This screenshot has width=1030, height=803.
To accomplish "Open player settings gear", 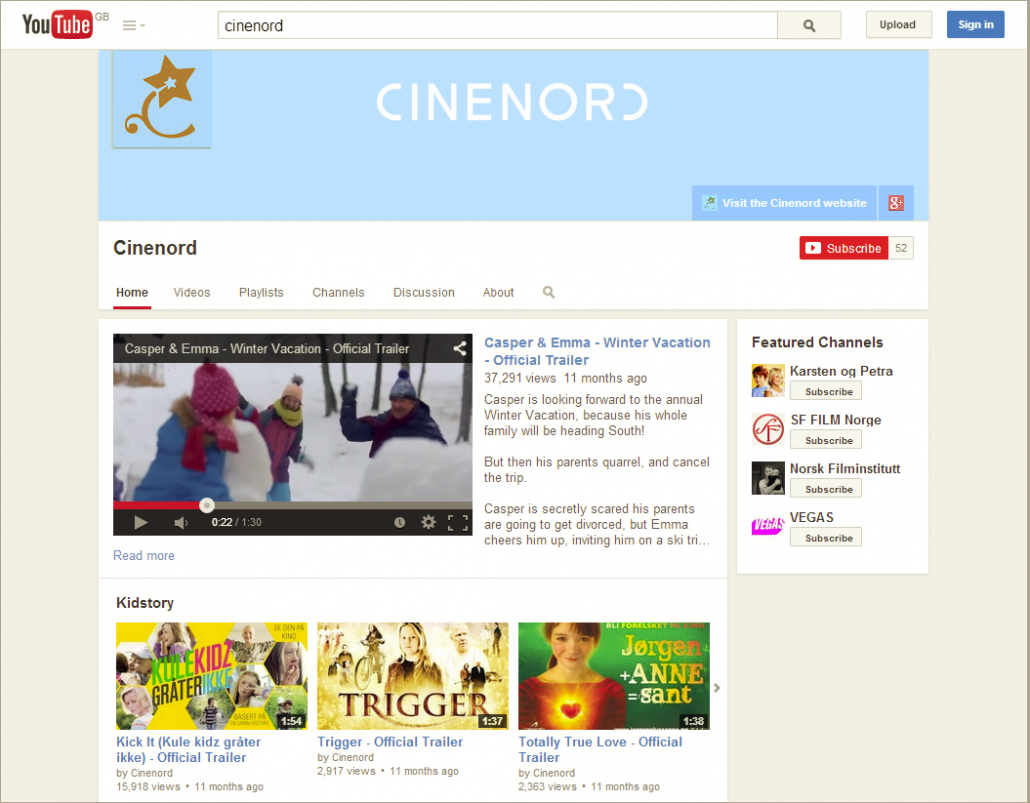I will point(428,522).
